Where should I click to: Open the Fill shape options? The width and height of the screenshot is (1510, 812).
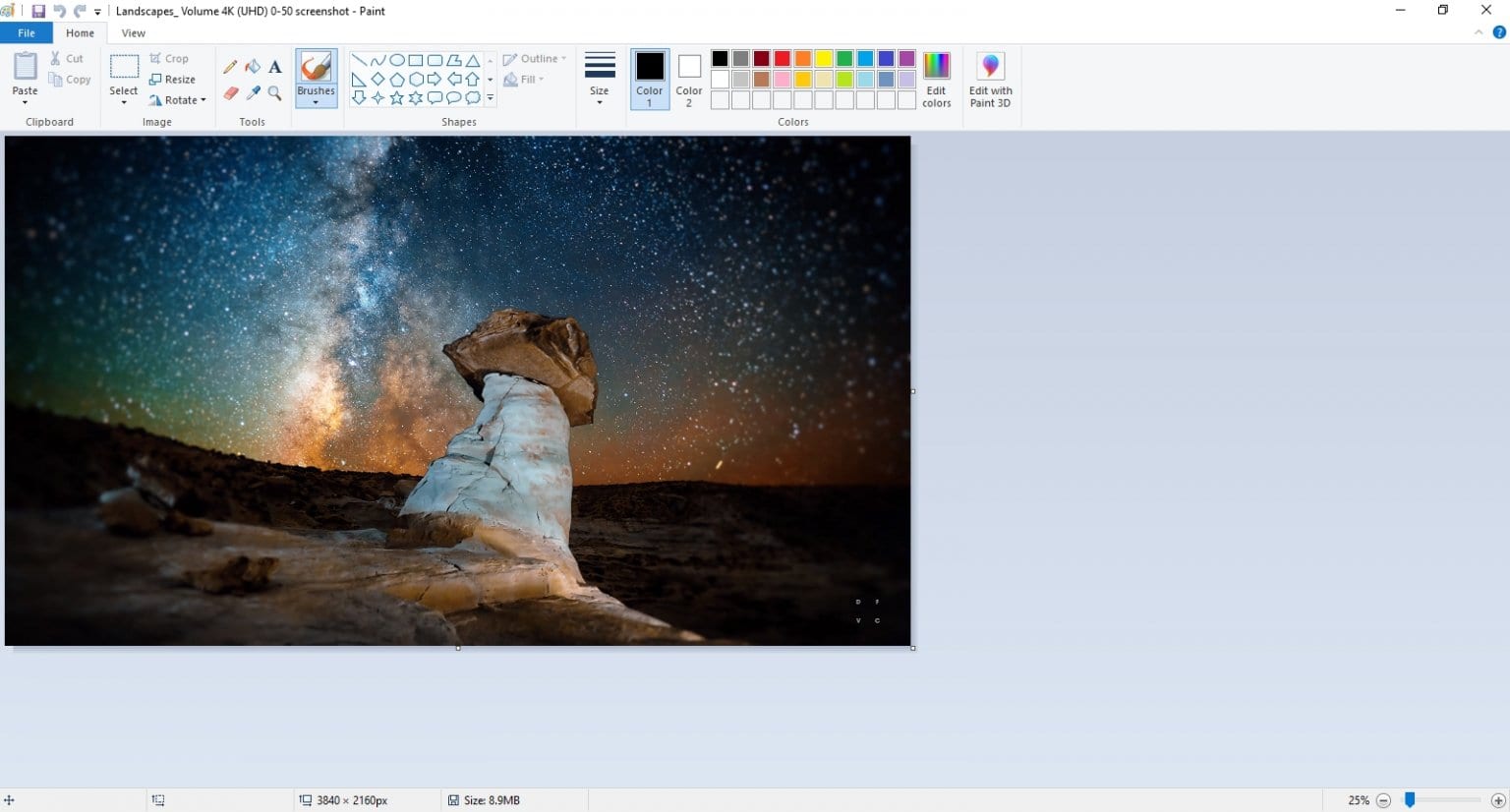click(x=526, y=80)
